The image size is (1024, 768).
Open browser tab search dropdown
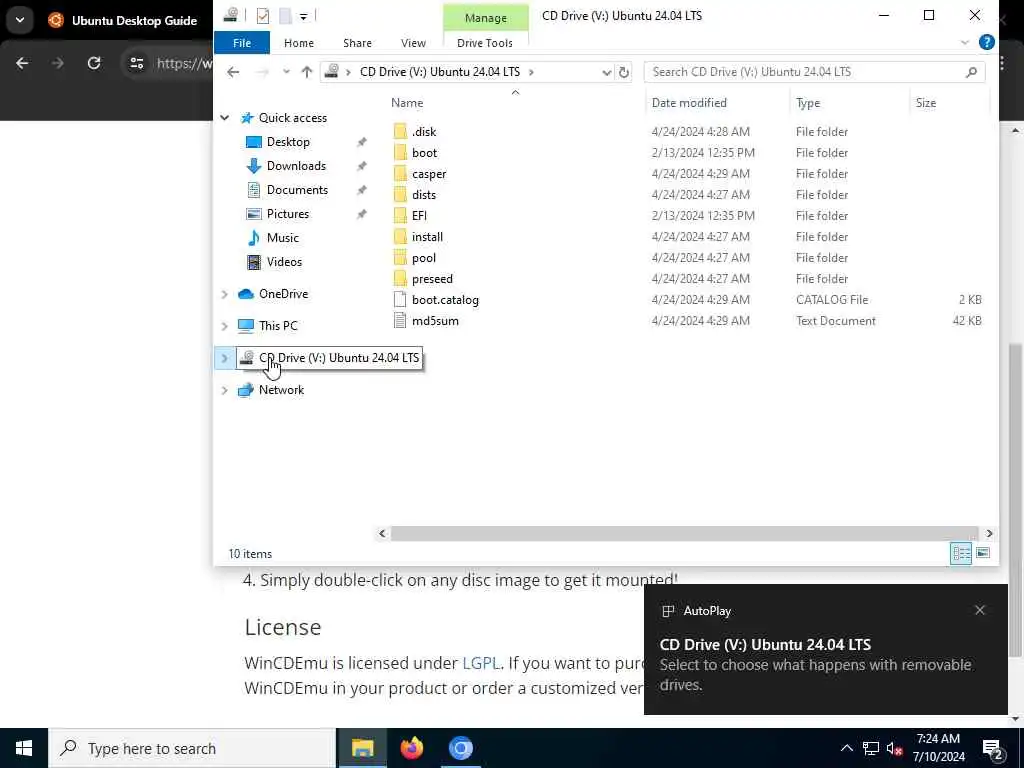[x=20, y=20]
